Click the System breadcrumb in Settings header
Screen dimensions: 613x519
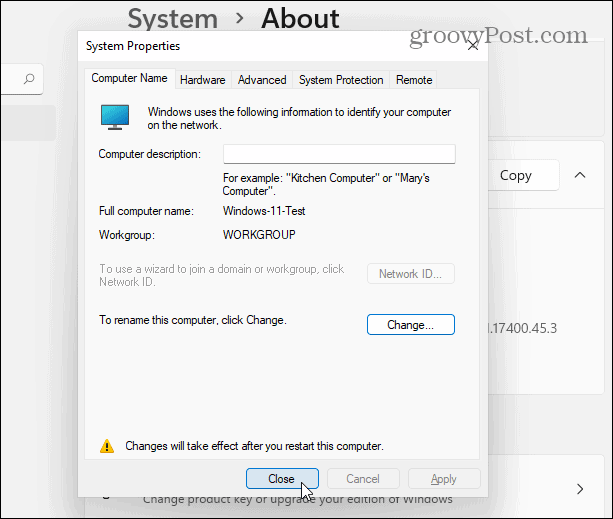tap(172, 18)
